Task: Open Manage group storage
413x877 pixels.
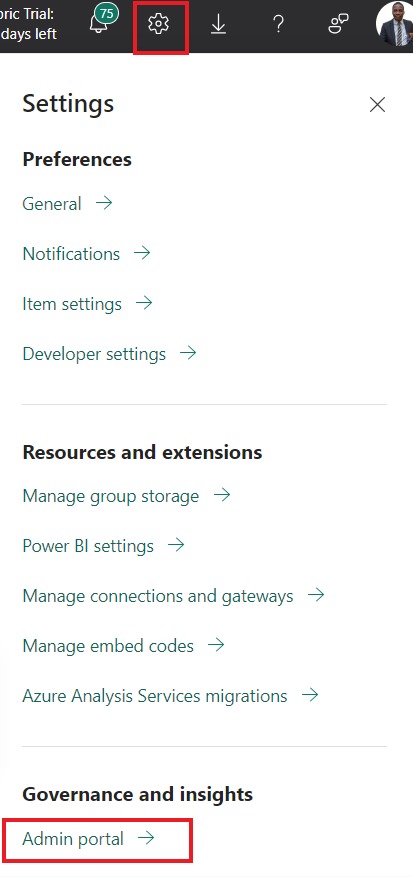Action: pos(126,496)
